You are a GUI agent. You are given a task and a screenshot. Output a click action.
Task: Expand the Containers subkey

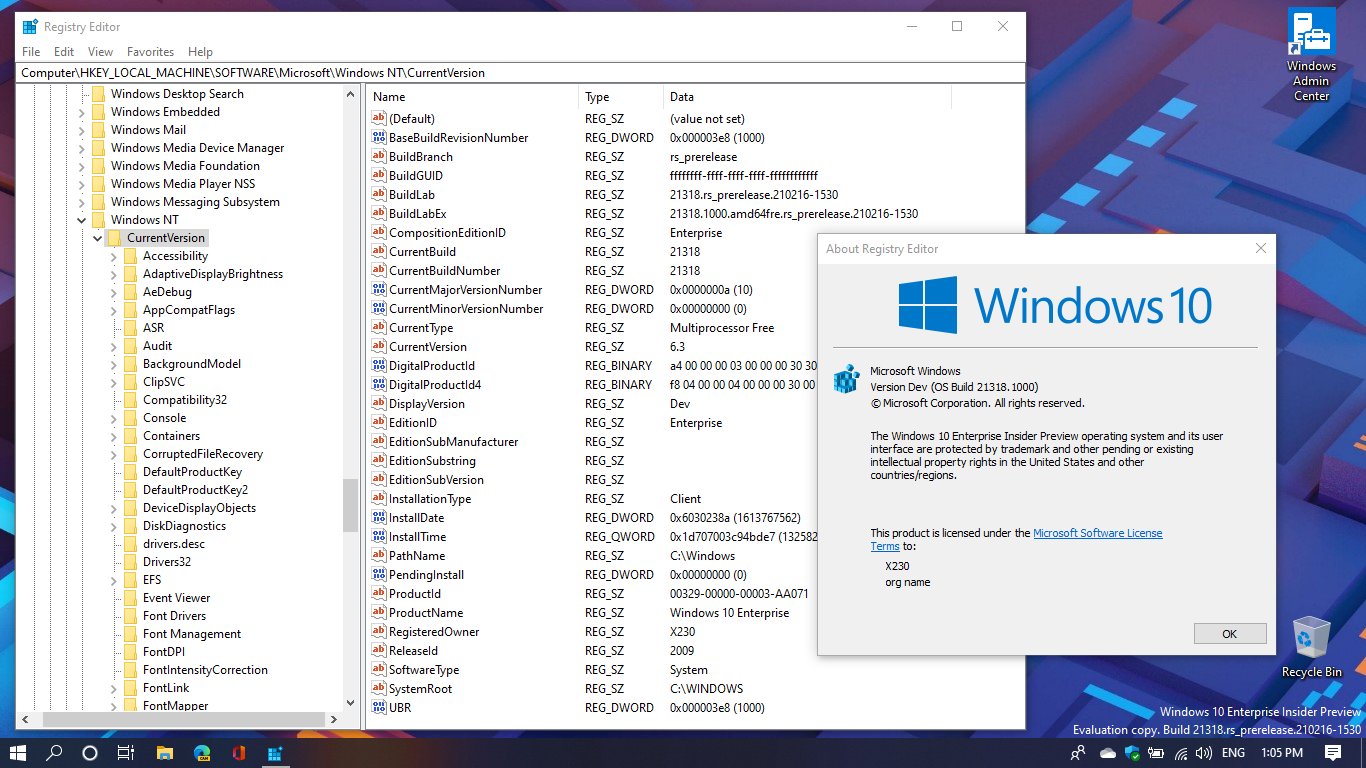point(114,436)
